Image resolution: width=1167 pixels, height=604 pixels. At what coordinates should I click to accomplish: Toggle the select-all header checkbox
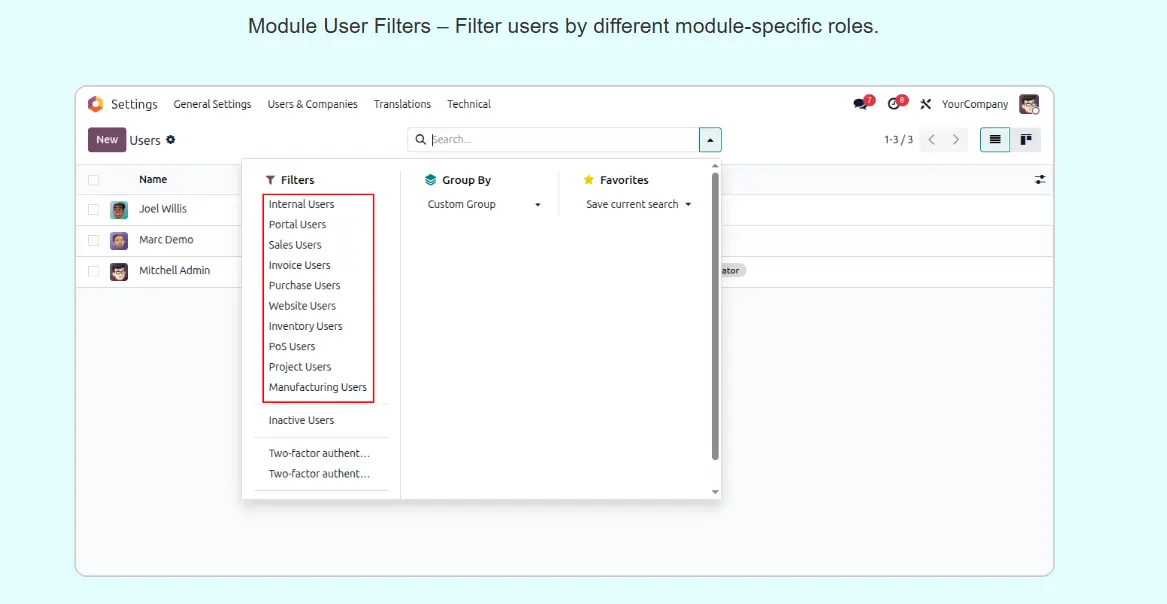pos(93,180)
